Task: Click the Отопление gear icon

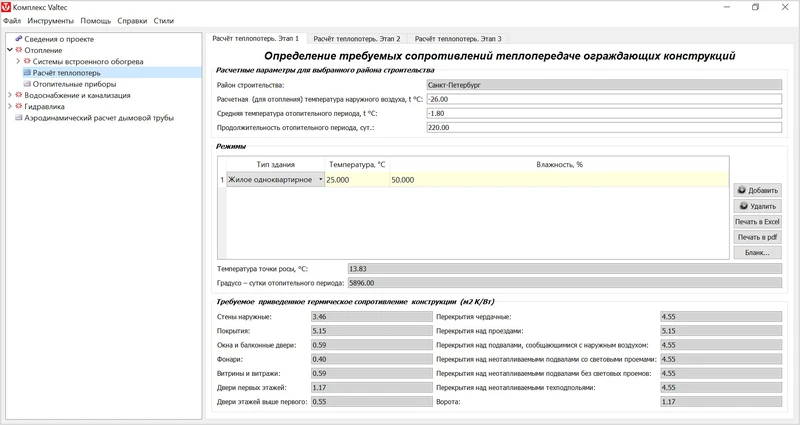Action: click(18, 50)
